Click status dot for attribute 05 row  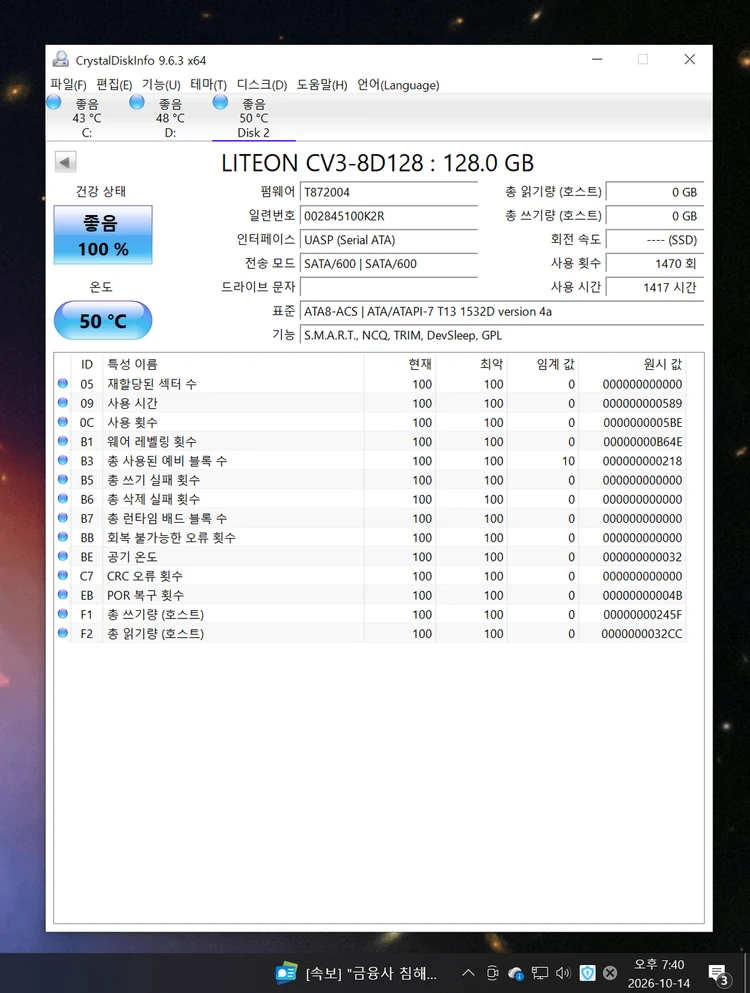[63, 383]
